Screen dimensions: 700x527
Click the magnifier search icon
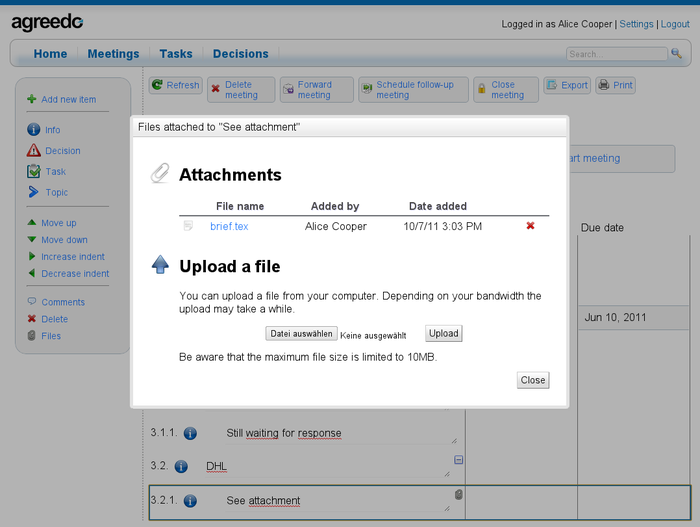[677, 54]
